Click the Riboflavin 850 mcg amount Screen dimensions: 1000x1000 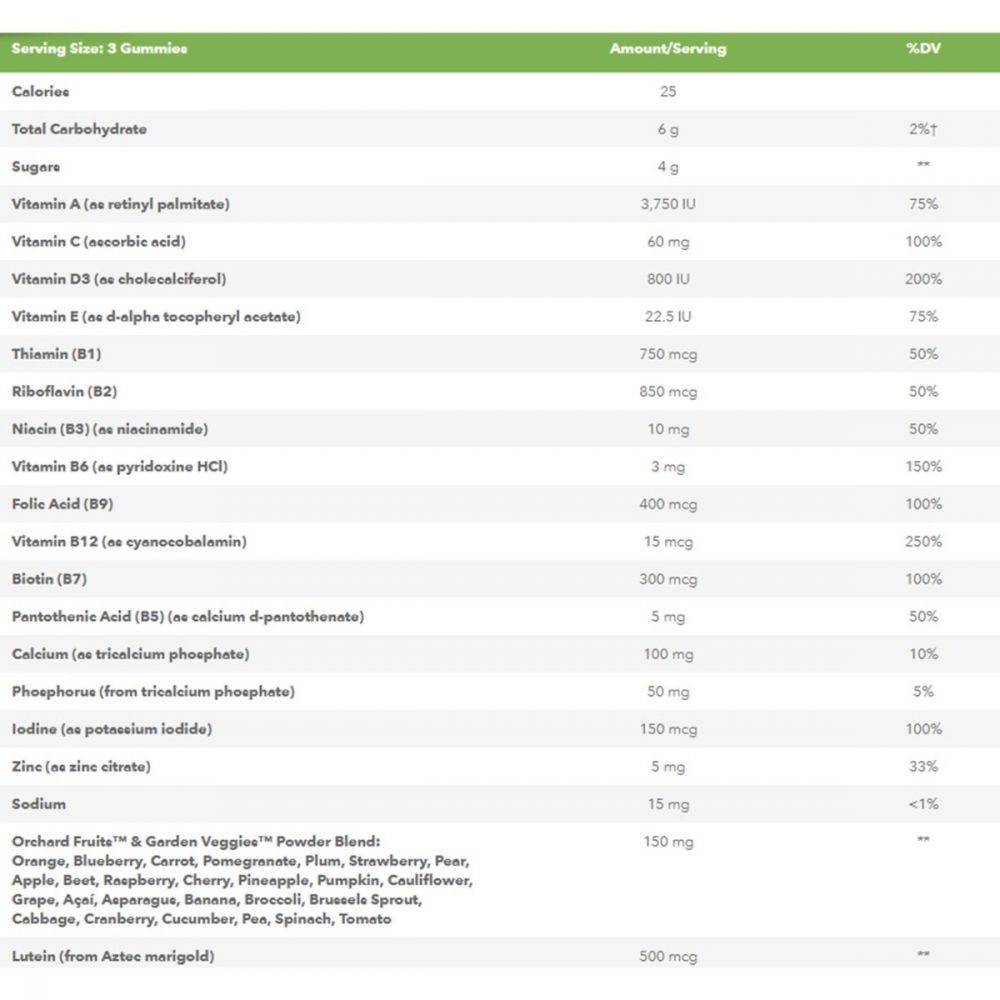668,392
